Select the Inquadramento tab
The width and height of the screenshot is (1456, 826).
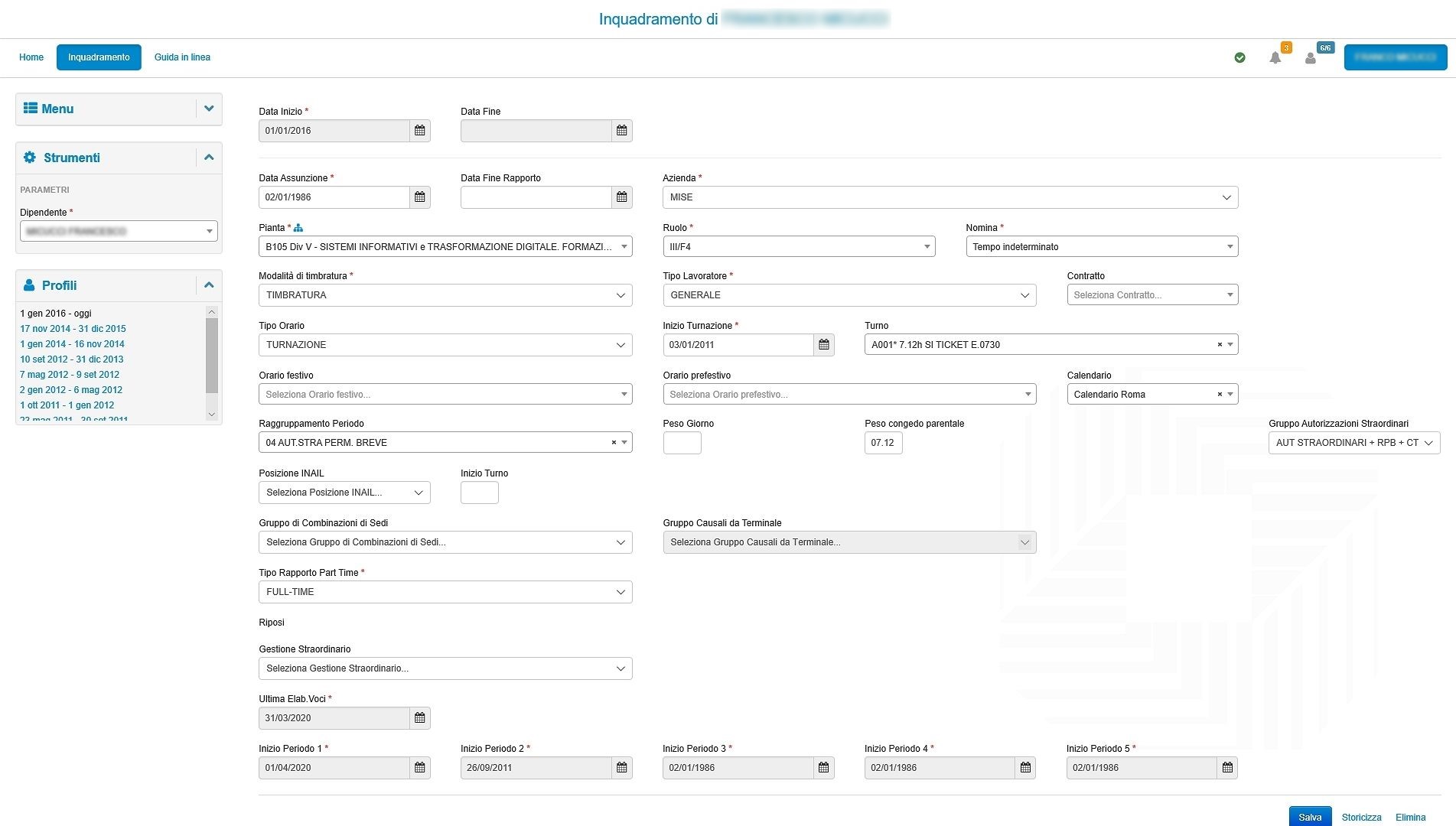(x=99, y=57)
